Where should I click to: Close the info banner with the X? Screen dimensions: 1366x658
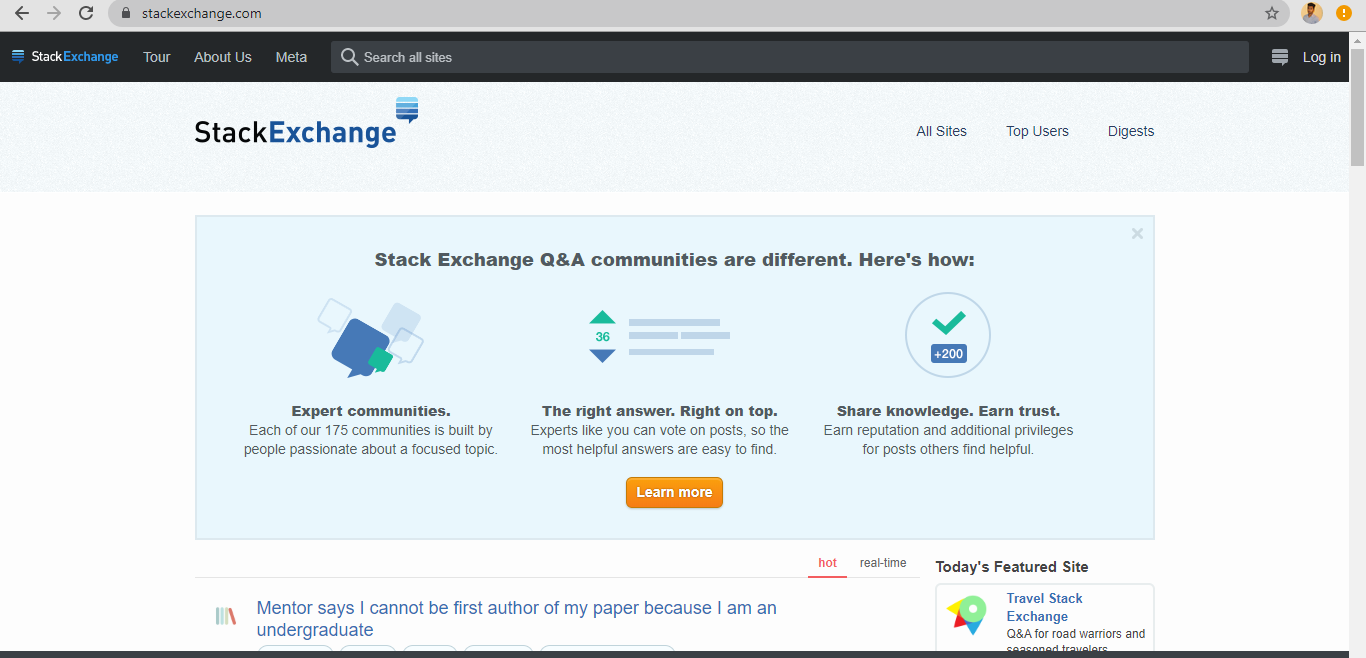(x=1137, y=233)
